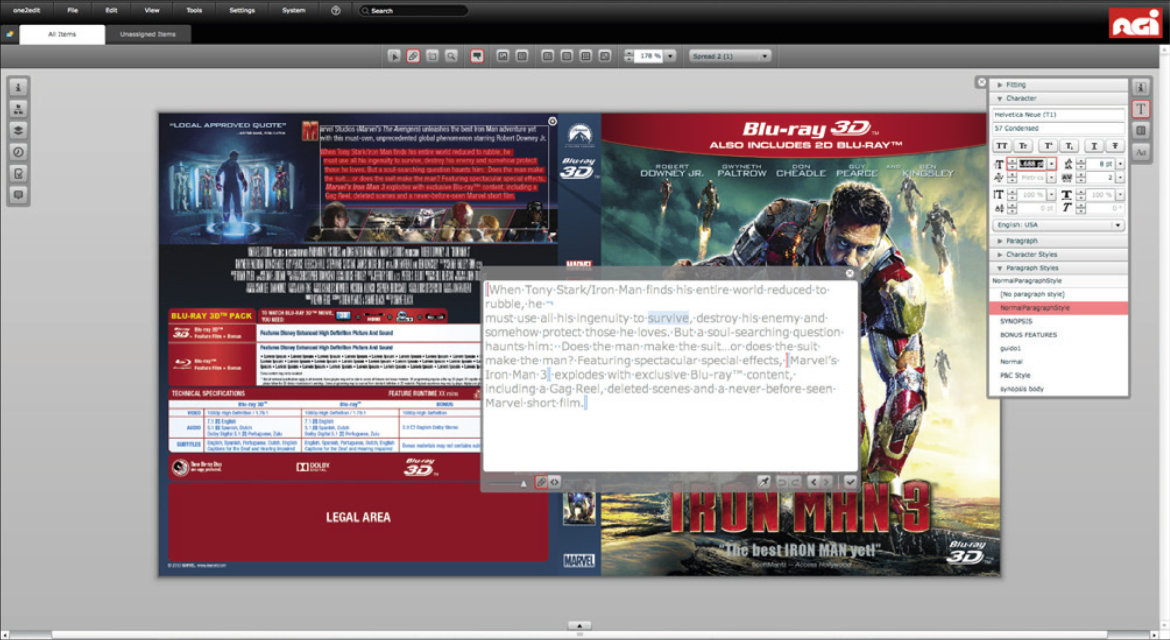
Task: Open the zoom percentage dropdown arrow
Action: pos(670,56)
